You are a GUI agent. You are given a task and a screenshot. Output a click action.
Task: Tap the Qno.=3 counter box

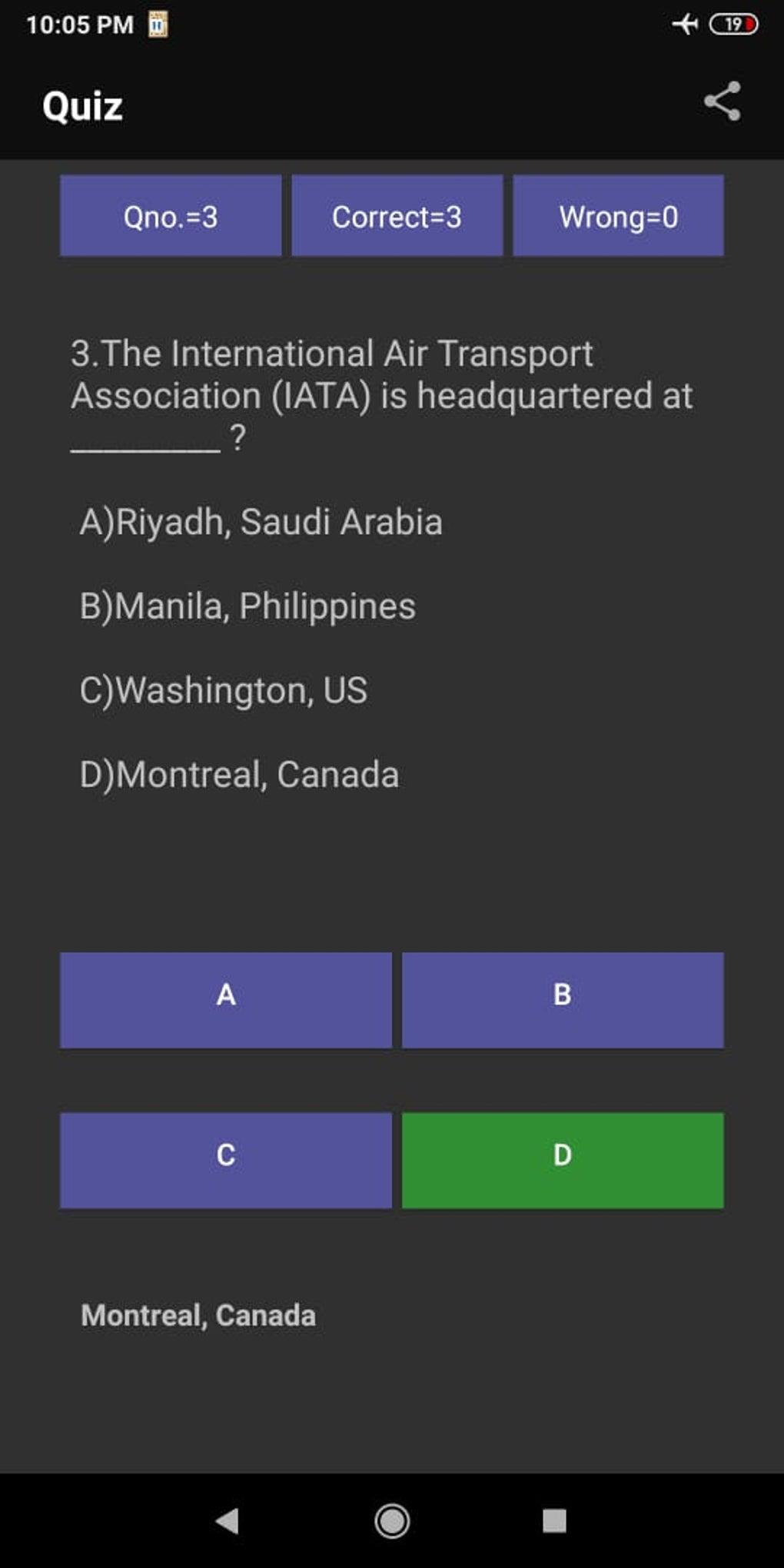pyautogui.click(x=171, y=216)
